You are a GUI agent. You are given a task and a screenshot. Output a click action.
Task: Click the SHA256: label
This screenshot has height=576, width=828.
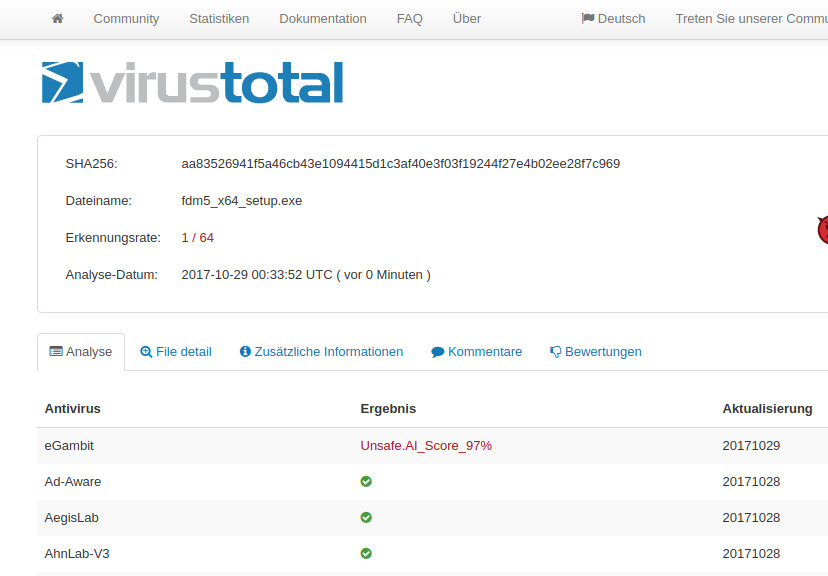[x=91, y=164]
